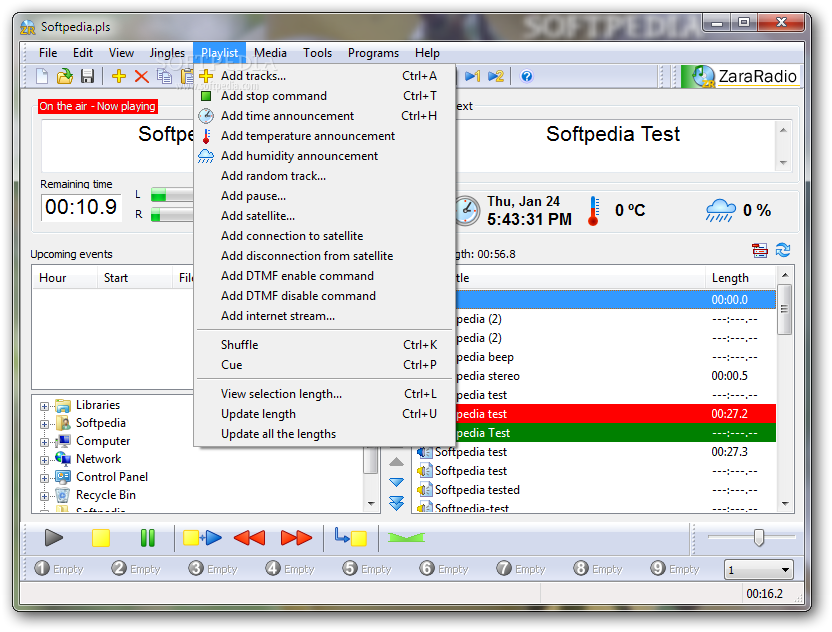Expand the Libraries tree node
This screenshot has width=832, height=632.
45,406
